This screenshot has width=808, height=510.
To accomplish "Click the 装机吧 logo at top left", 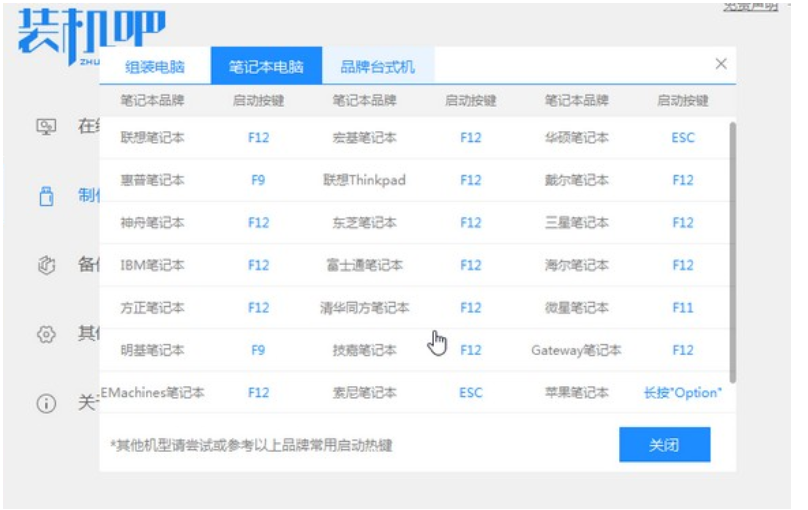I will tap(90, 35).
